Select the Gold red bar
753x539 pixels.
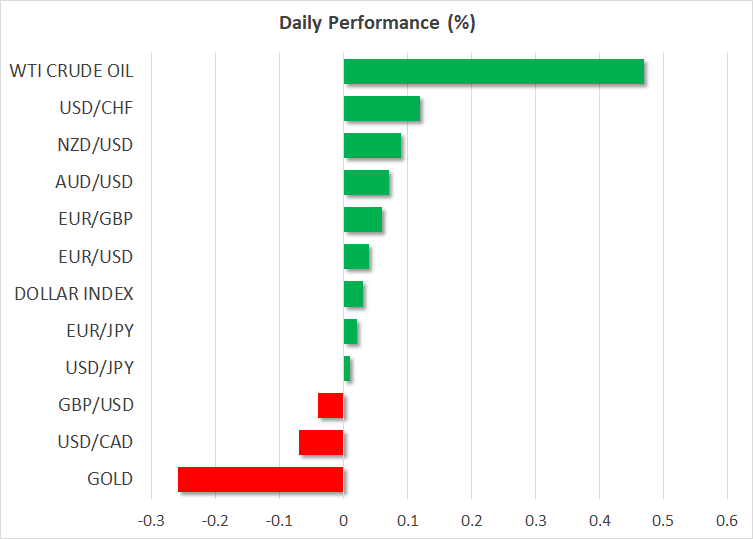click(x=260, y=479)
